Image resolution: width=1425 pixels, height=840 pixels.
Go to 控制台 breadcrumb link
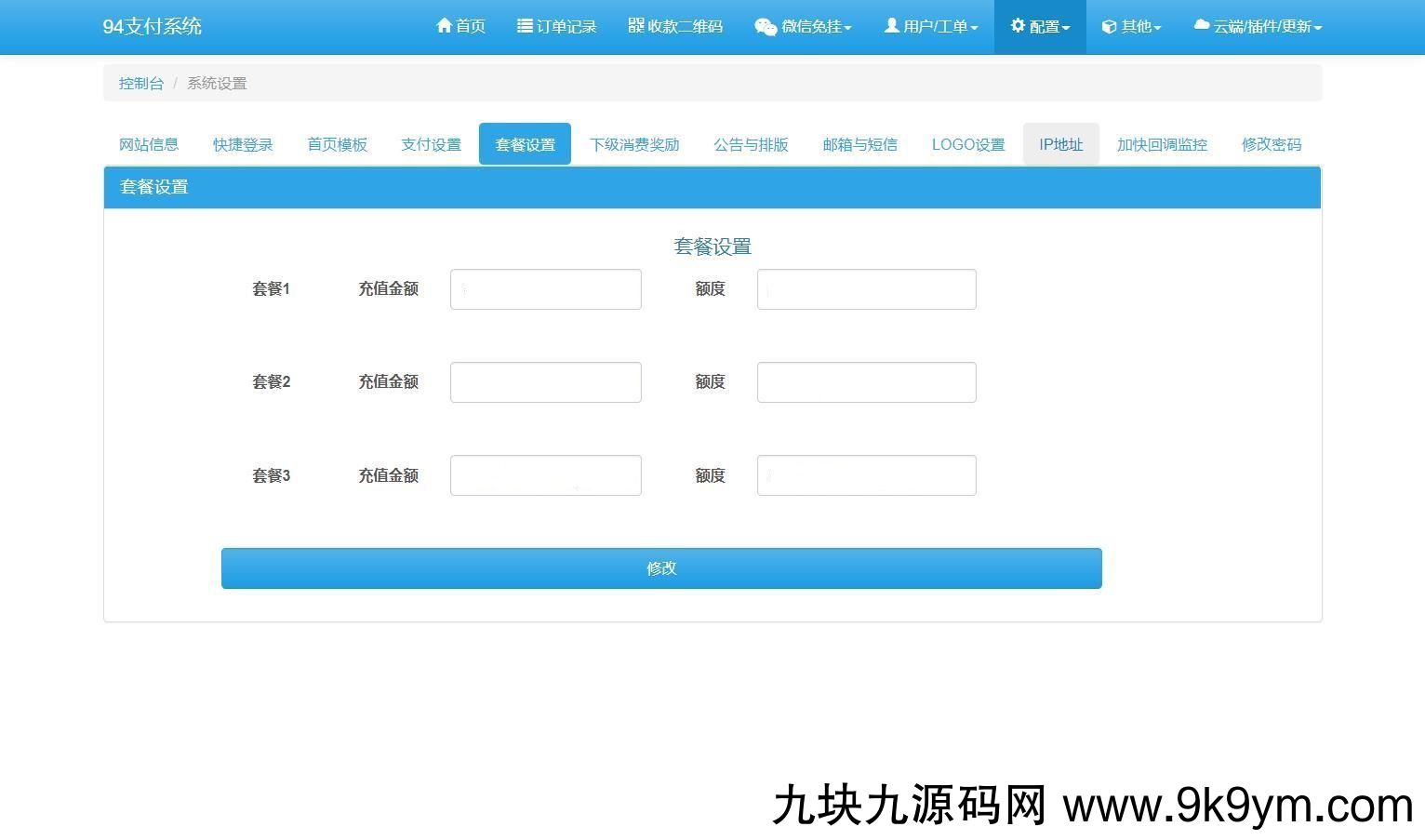pos(140,83)
